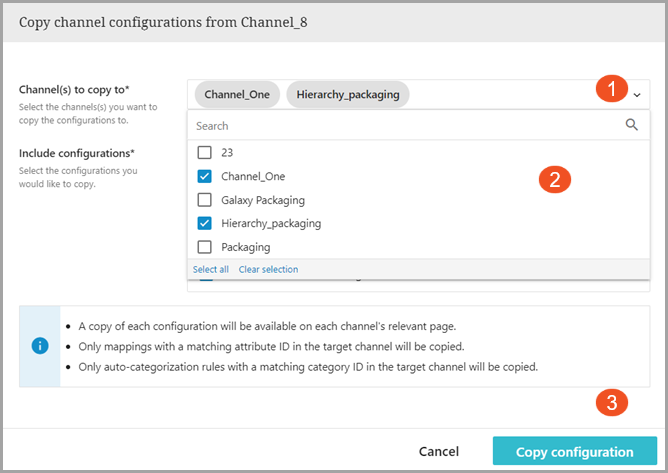Screen dimensions: 668x473
Task: Click the blue info icon beside the notes
Action: click(40, 346)
